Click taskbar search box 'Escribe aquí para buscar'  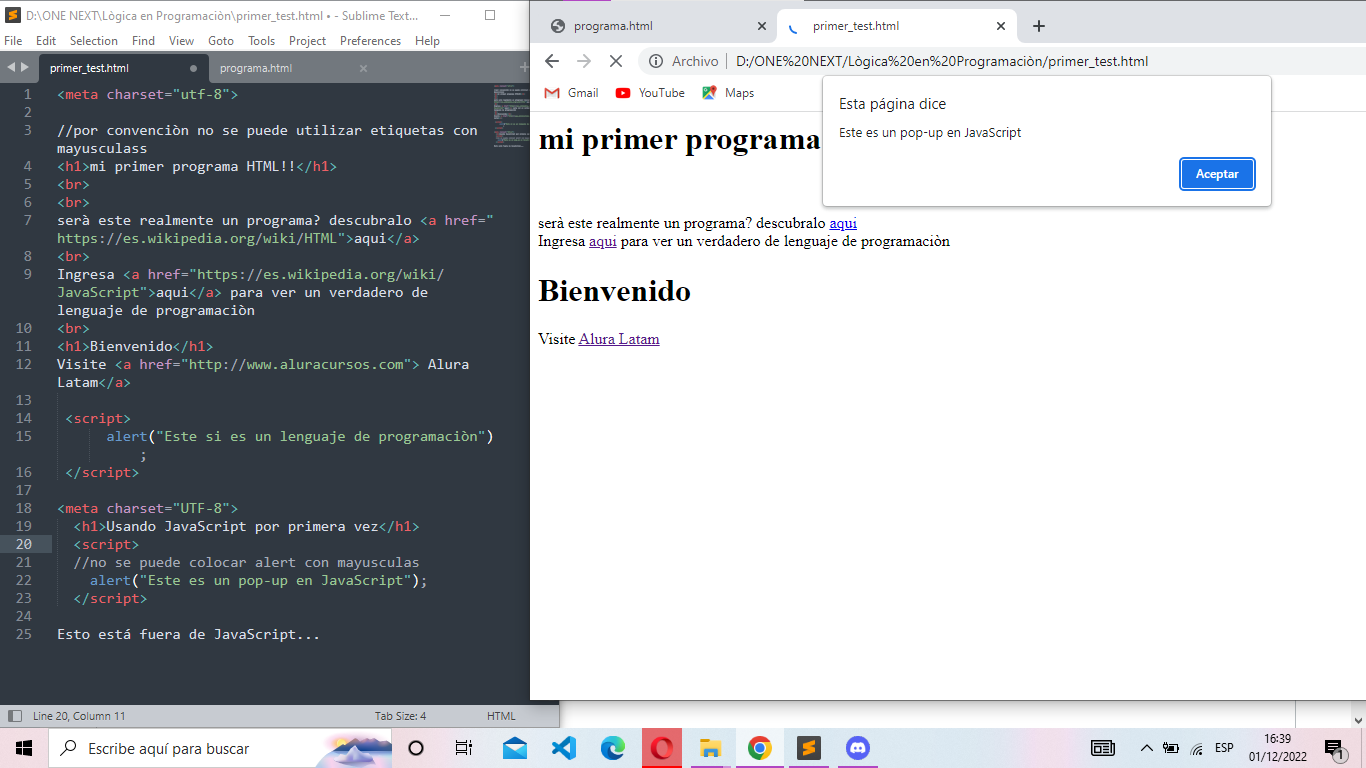click(220, 748)
